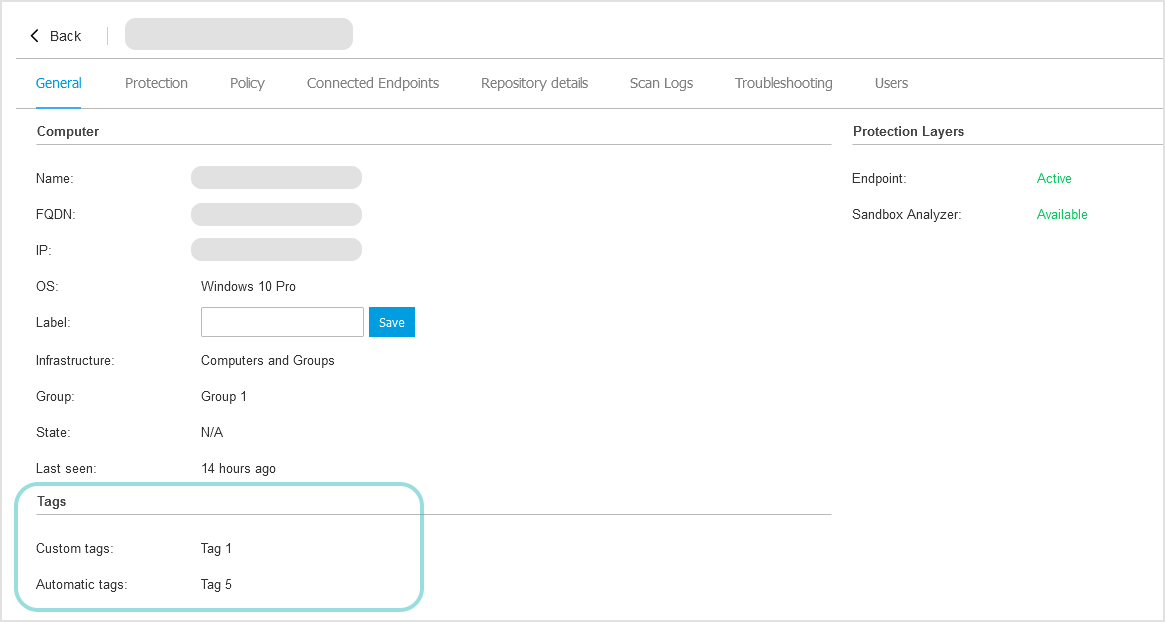The width and height of the screenshot is (1165, 622).
Task: Switch to the Users tab
Action: click(x=891, y=83)
